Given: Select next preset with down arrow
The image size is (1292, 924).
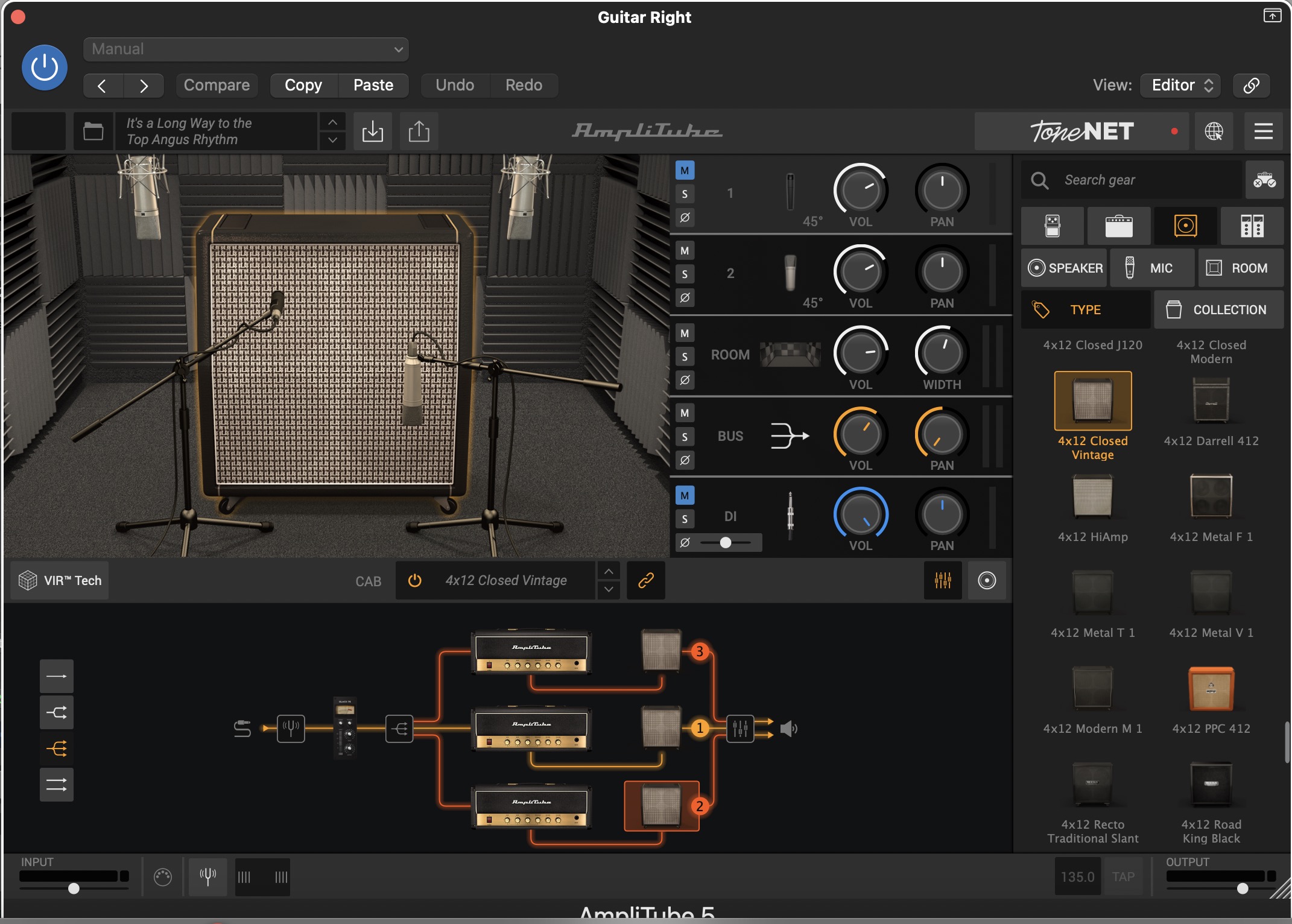Looking at the screenshot, I should (x=332, y=140).
